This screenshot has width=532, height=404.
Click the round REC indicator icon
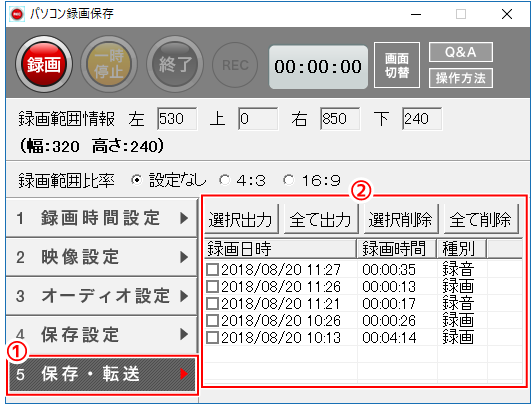235,65
